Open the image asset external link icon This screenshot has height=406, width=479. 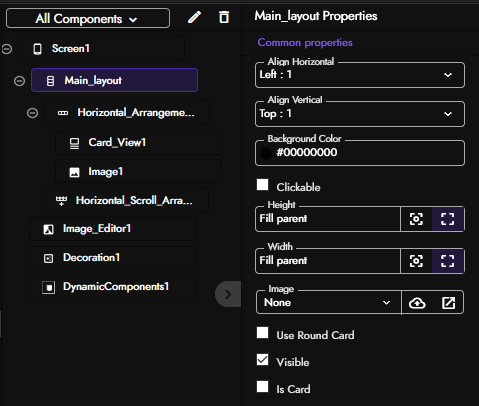(x=448, y=303)
